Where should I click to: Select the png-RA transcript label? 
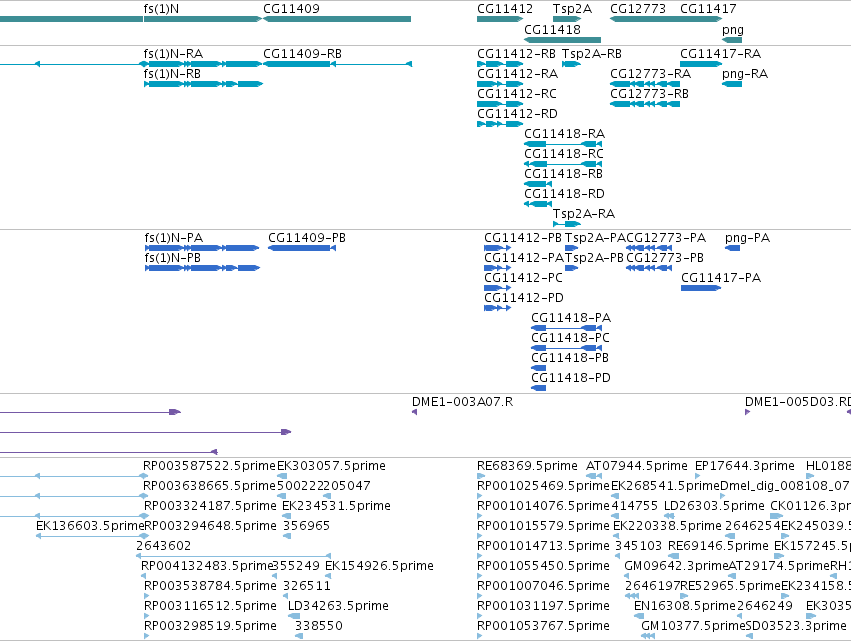(745, 74)
